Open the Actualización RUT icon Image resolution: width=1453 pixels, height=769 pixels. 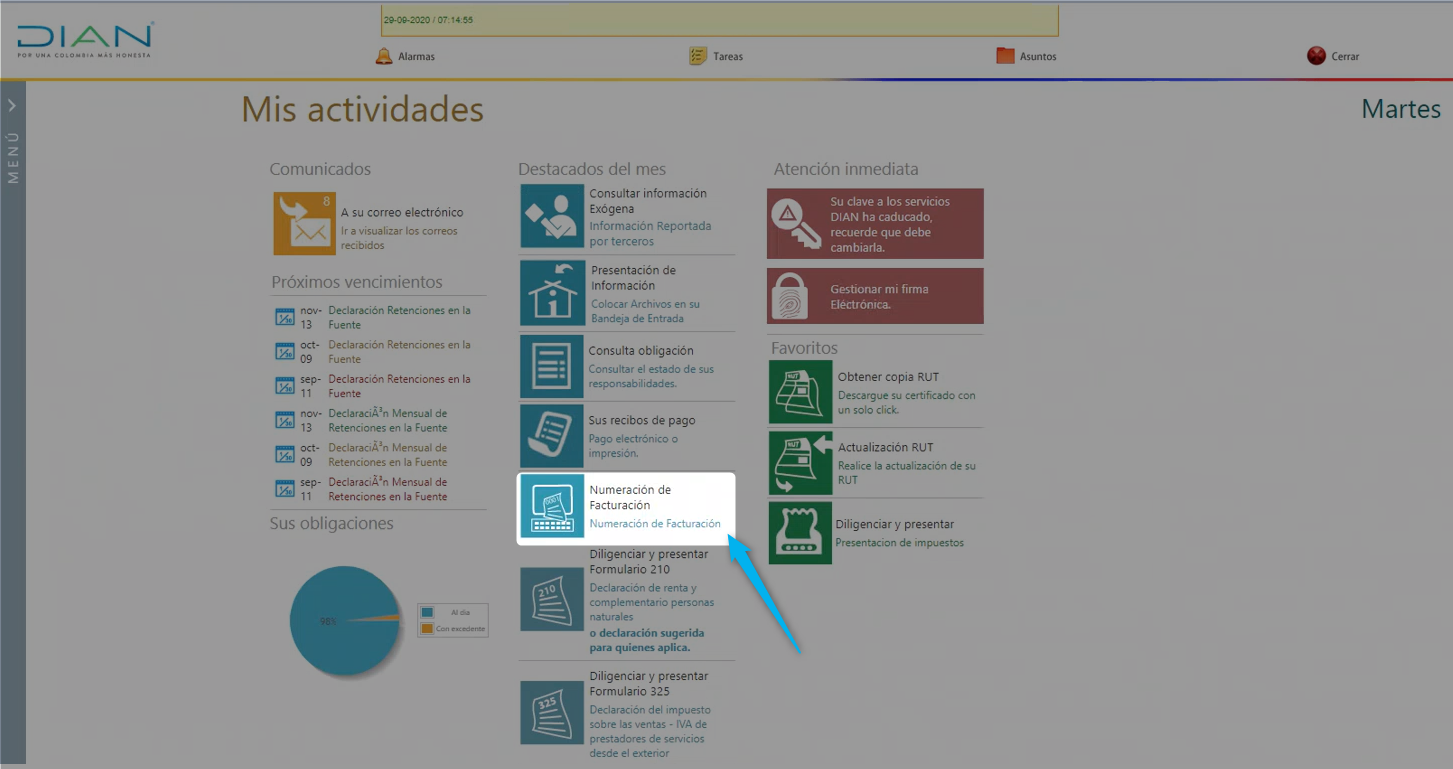pyautogui.click(x=800, y=463)
